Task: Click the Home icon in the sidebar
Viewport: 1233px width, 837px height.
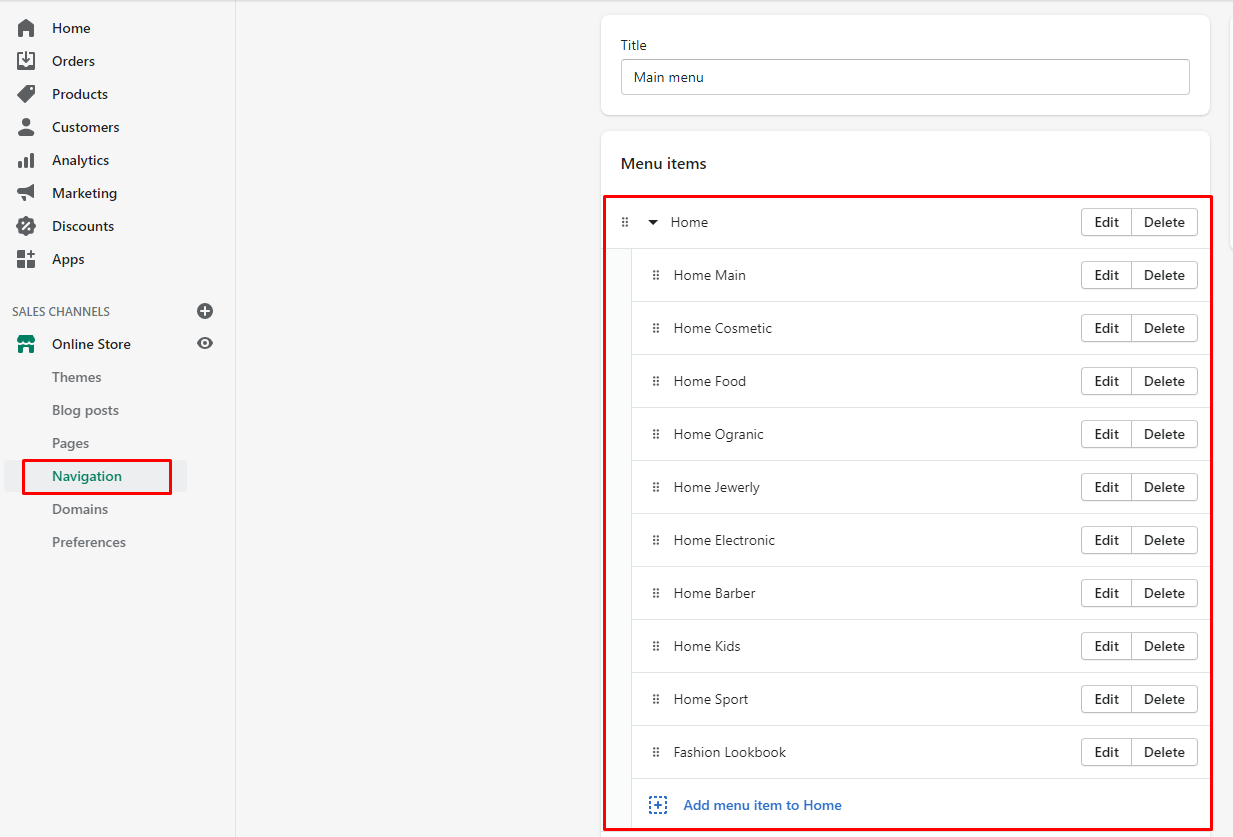Action: click(26, 28)
